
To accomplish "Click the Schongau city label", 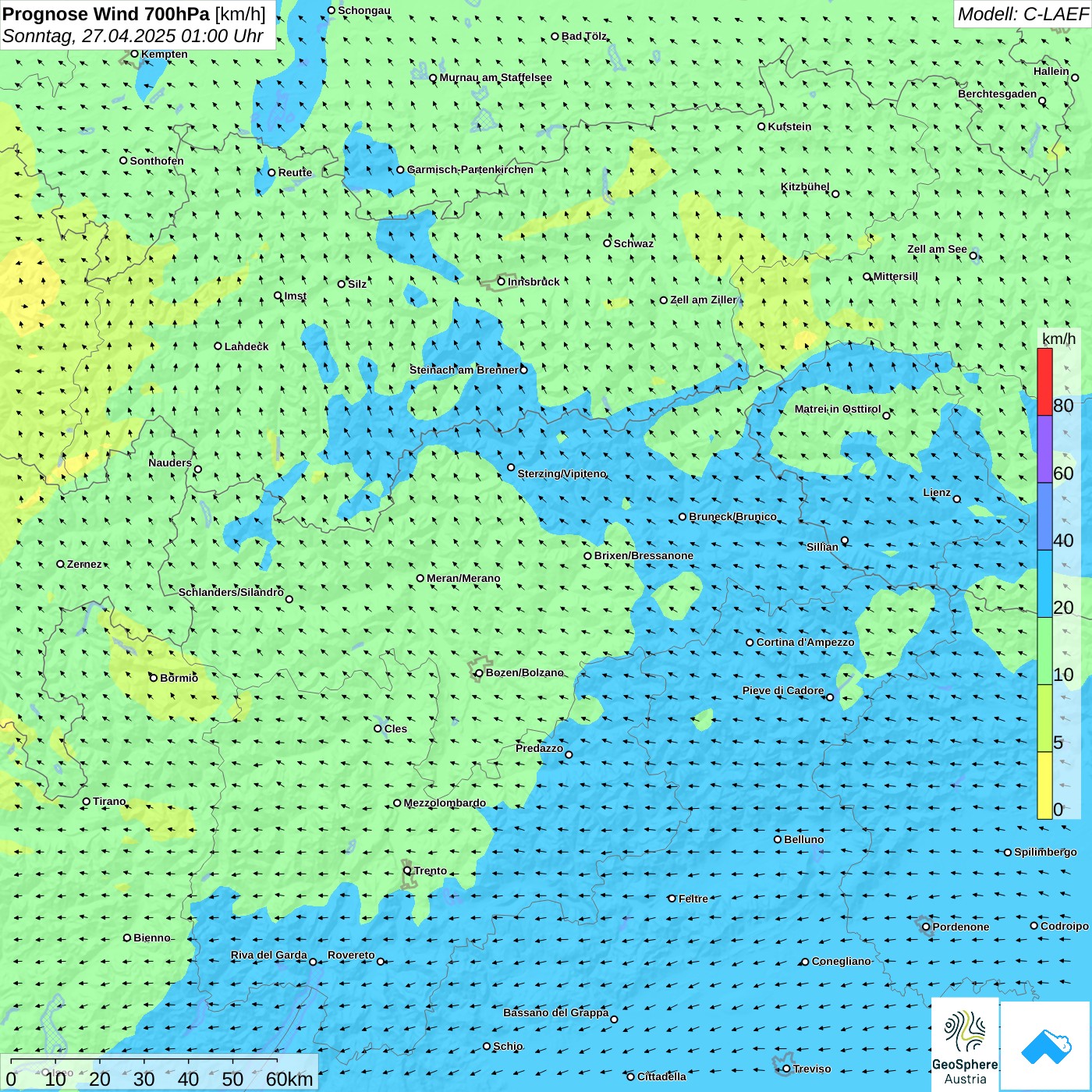I will coord(363,10).
